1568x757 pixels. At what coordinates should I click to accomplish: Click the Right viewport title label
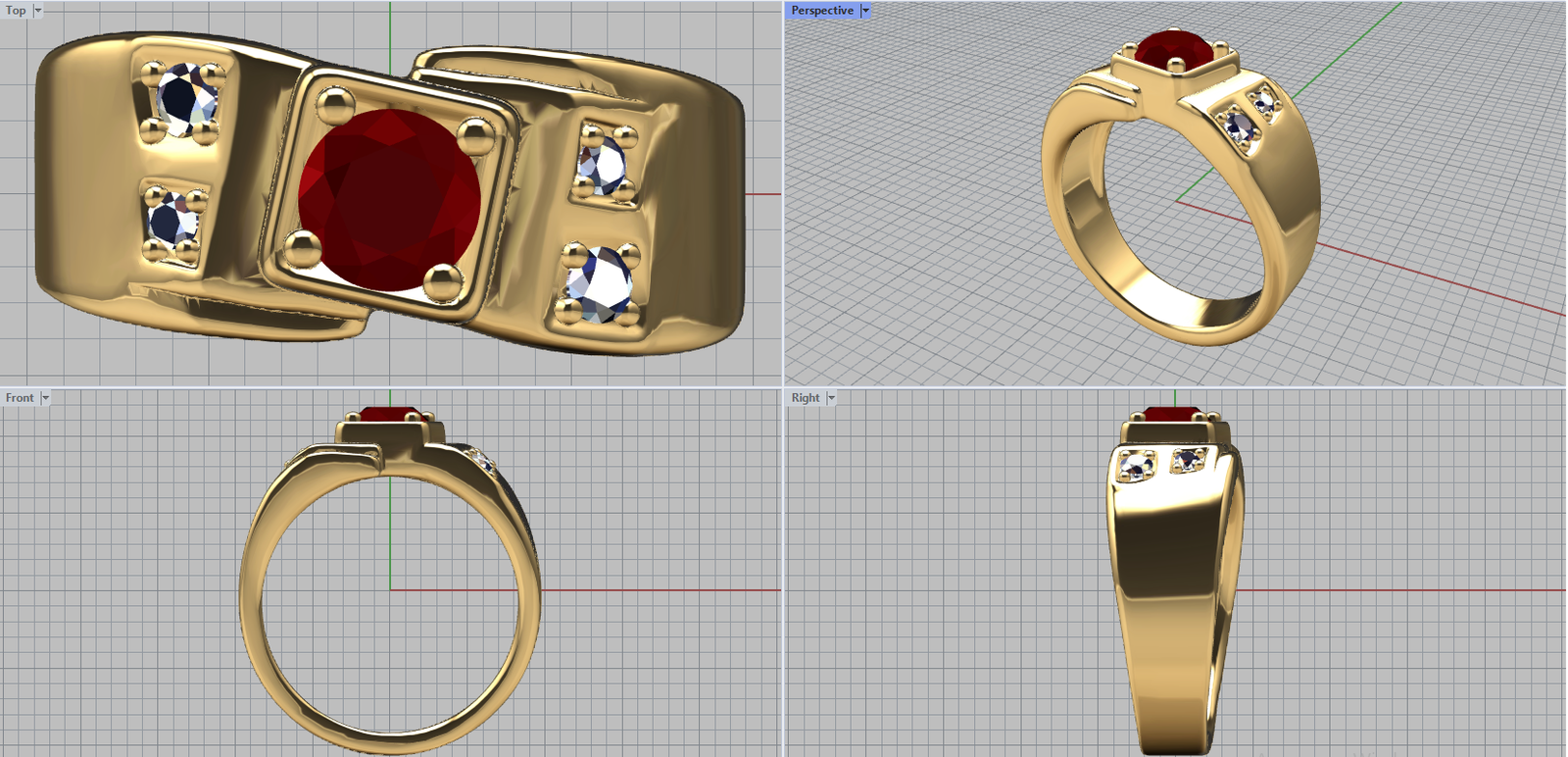point(805,398)
